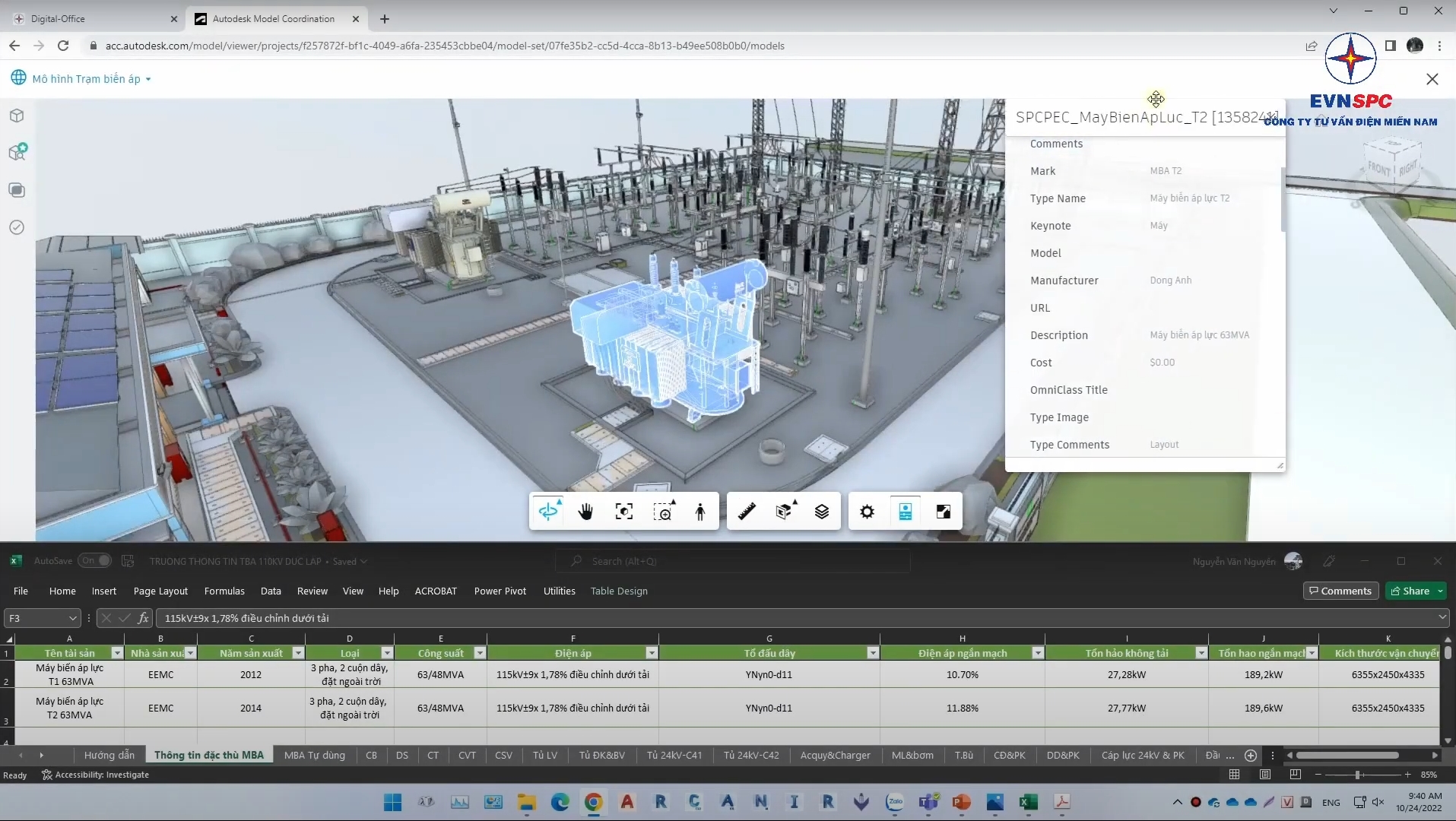Switch to Excel Page Layout view
The height and width of the screenshot is (821, 1456).
click(1264, 775)
